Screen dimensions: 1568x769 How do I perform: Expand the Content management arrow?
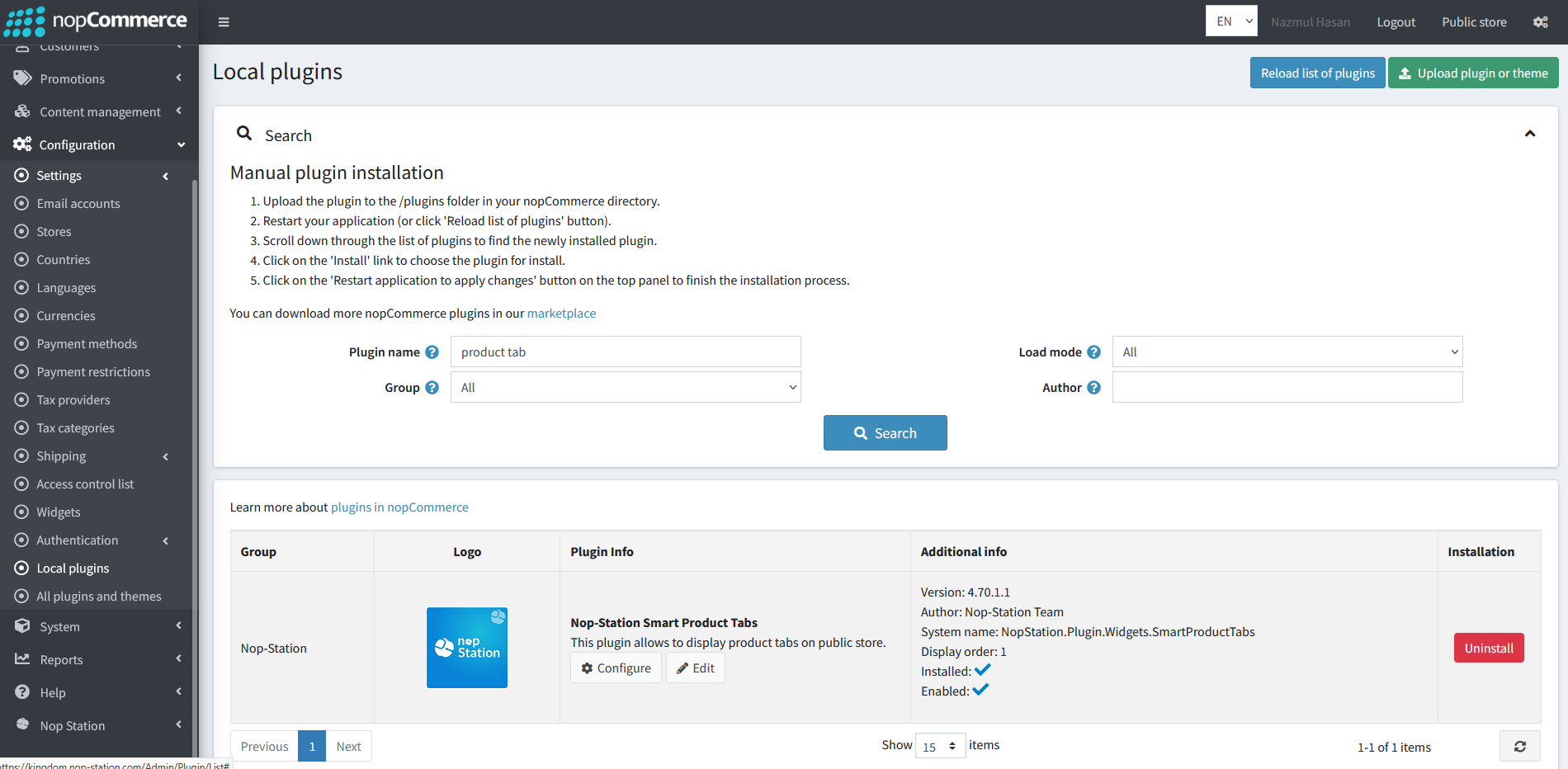[178, 111]
